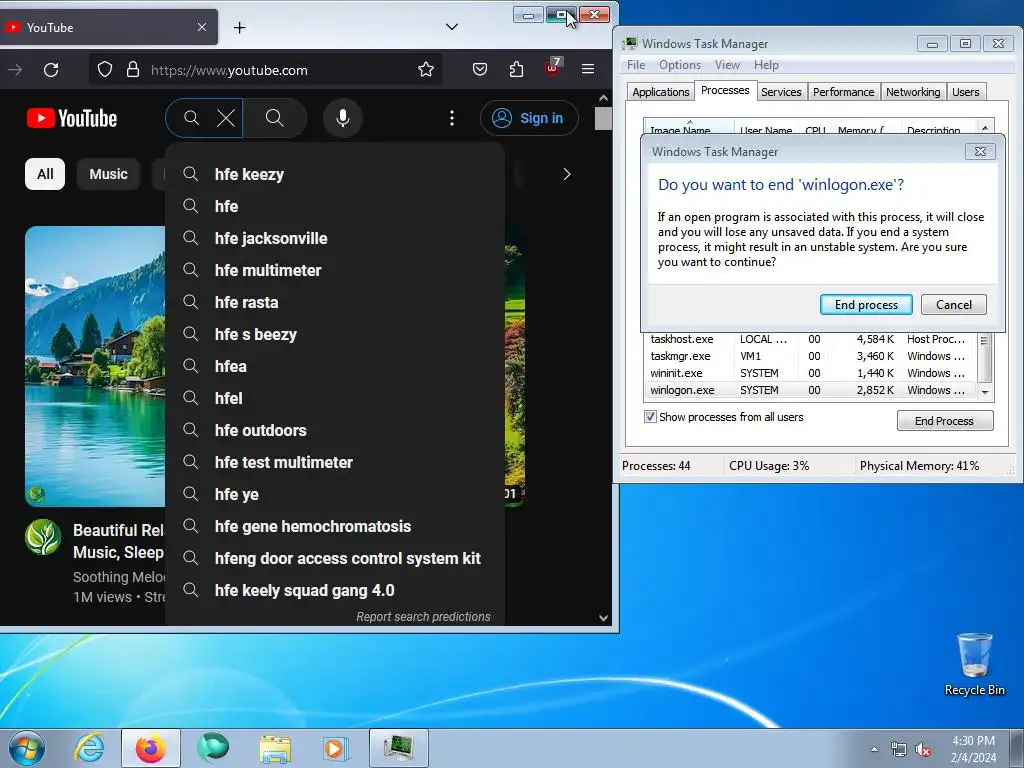The width and height of the screenshot is (1024, 768).
Task: Switch to the Applications tab
Action: (660, 92)
